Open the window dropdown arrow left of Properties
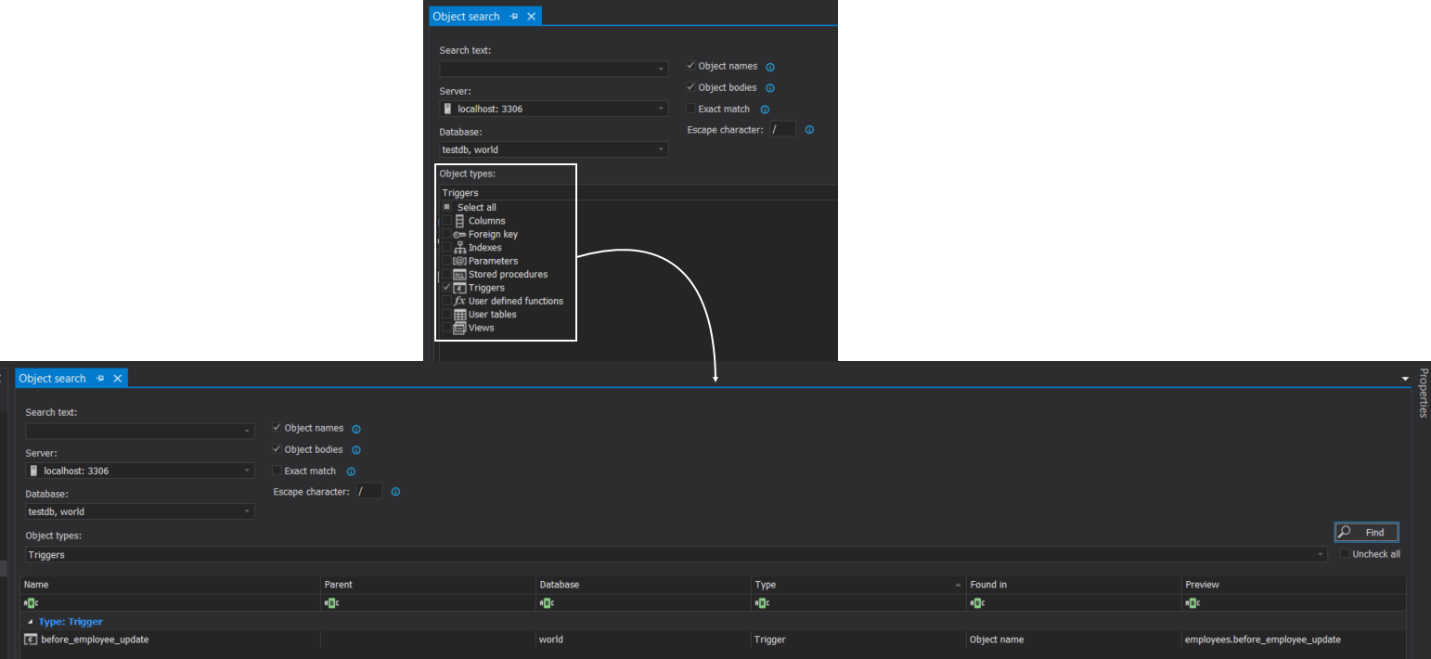This screenshot has height=659, width=1431. pyautogui.click(x=1405, y=379)
